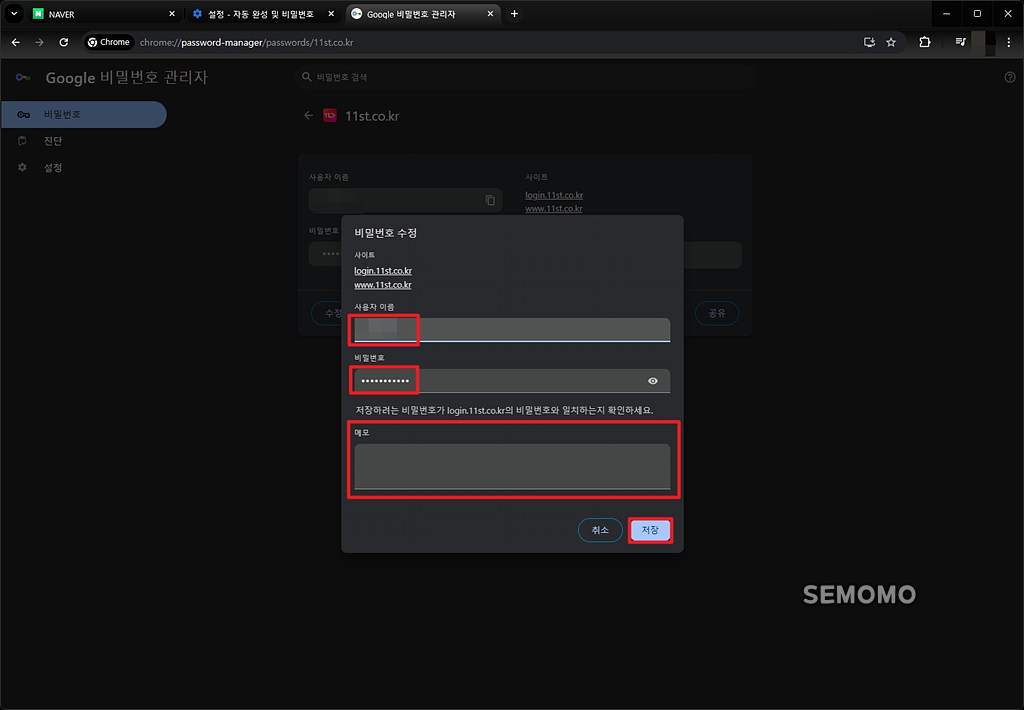Click the back arrow beside 11st.co.kr

pos(308,116)
